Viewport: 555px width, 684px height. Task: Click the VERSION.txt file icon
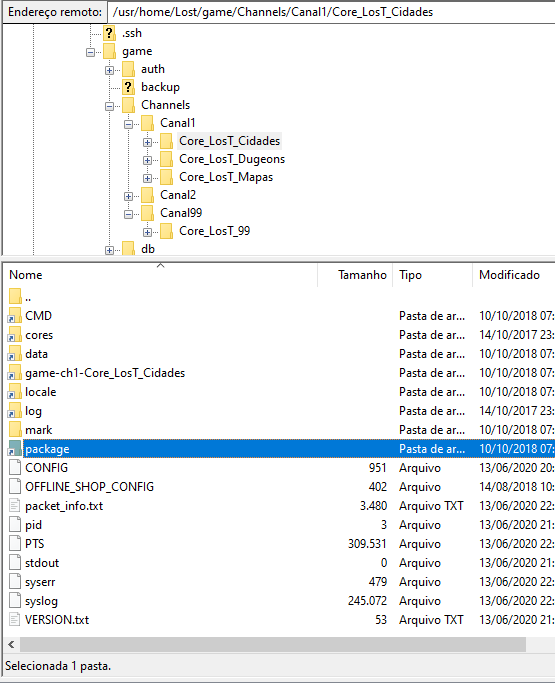coord(15,620)
